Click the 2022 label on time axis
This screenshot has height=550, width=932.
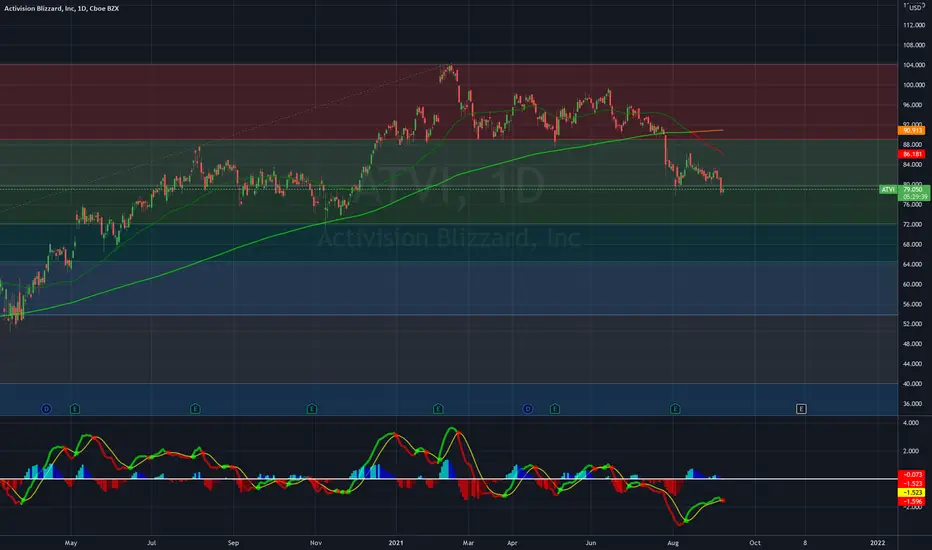(x=877, y=543)
